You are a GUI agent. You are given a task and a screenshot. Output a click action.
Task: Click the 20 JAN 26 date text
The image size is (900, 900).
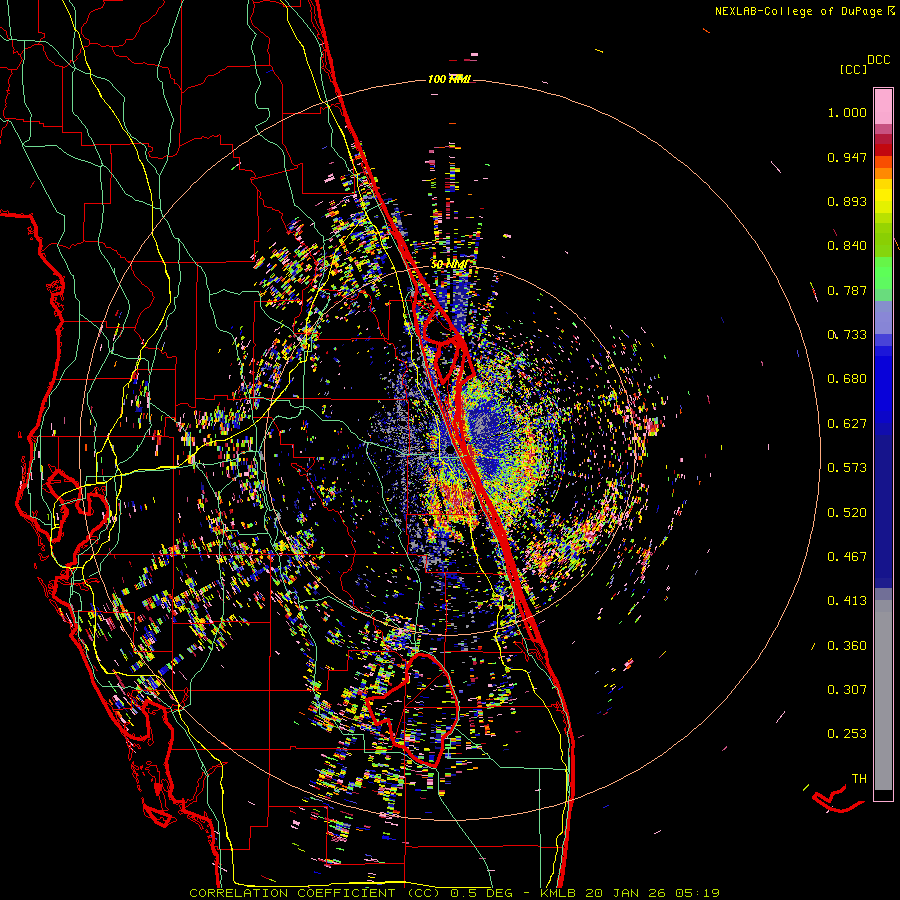point(624,893)
